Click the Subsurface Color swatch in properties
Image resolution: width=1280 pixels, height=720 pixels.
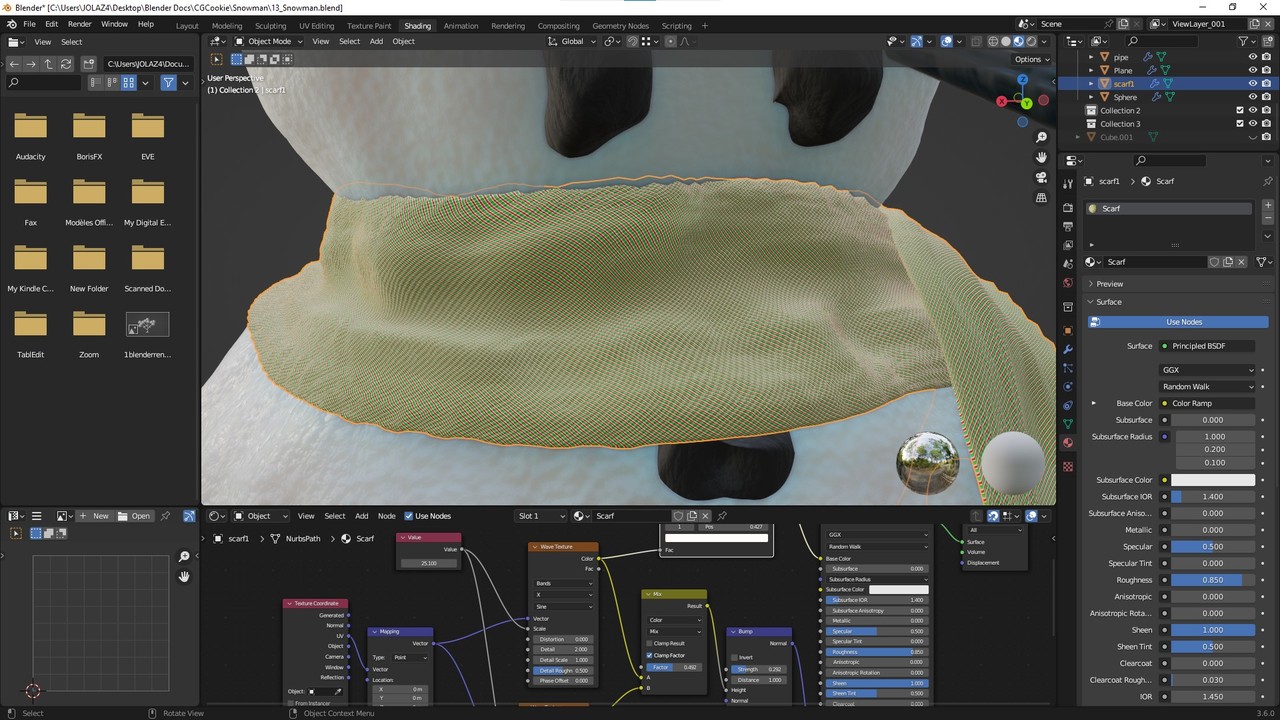(1212, 480)
